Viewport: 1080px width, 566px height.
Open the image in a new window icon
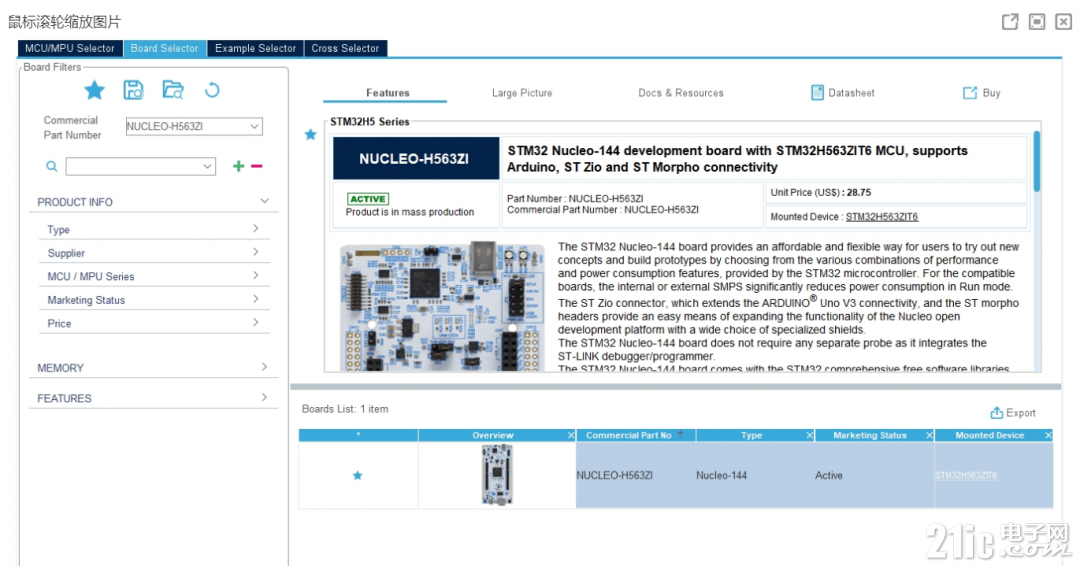[1010, 21]
